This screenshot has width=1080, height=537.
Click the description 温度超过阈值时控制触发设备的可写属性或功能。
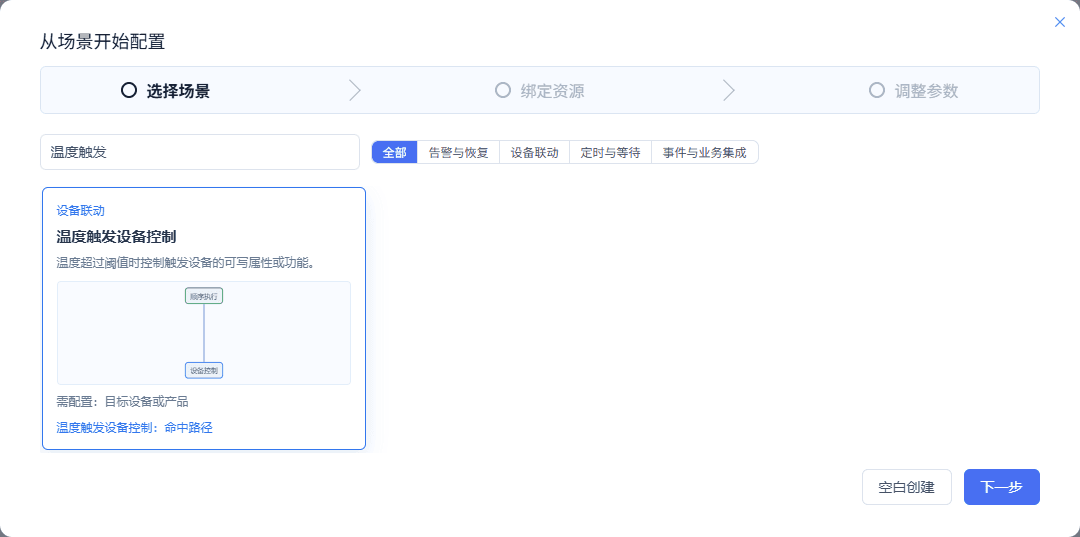coord(186,262)
